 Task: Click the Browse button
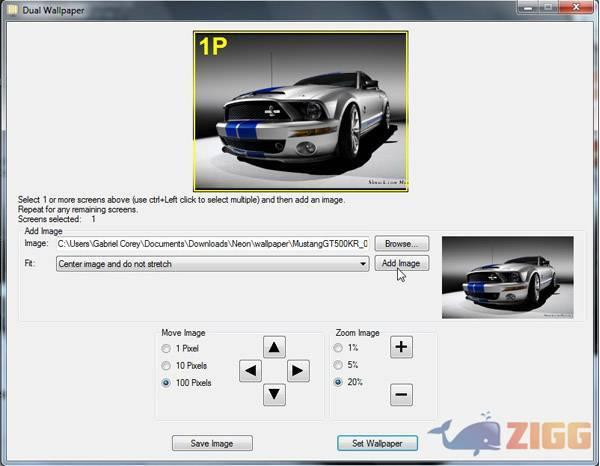402,243
